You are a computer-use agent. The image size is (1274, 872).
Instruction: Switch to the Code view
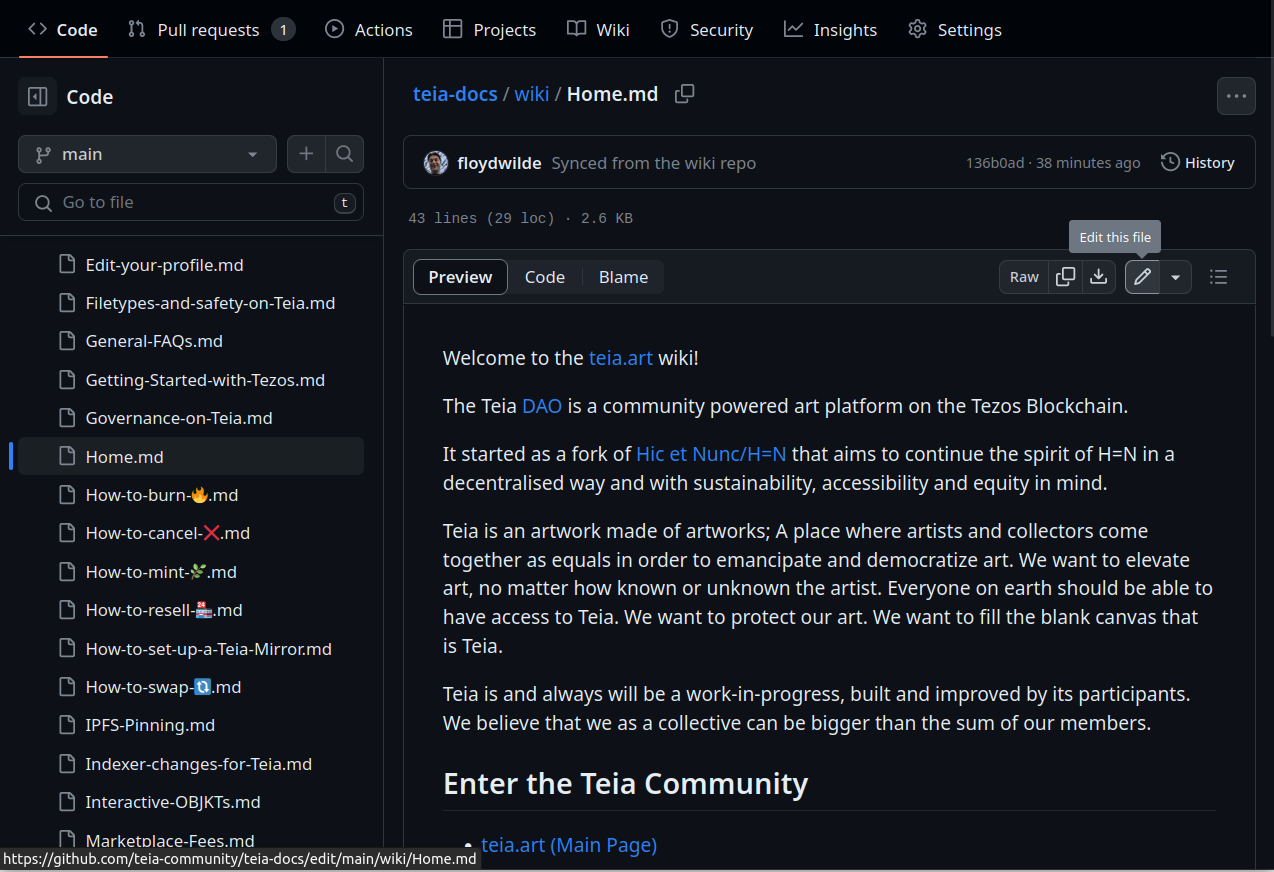(545, 277)
